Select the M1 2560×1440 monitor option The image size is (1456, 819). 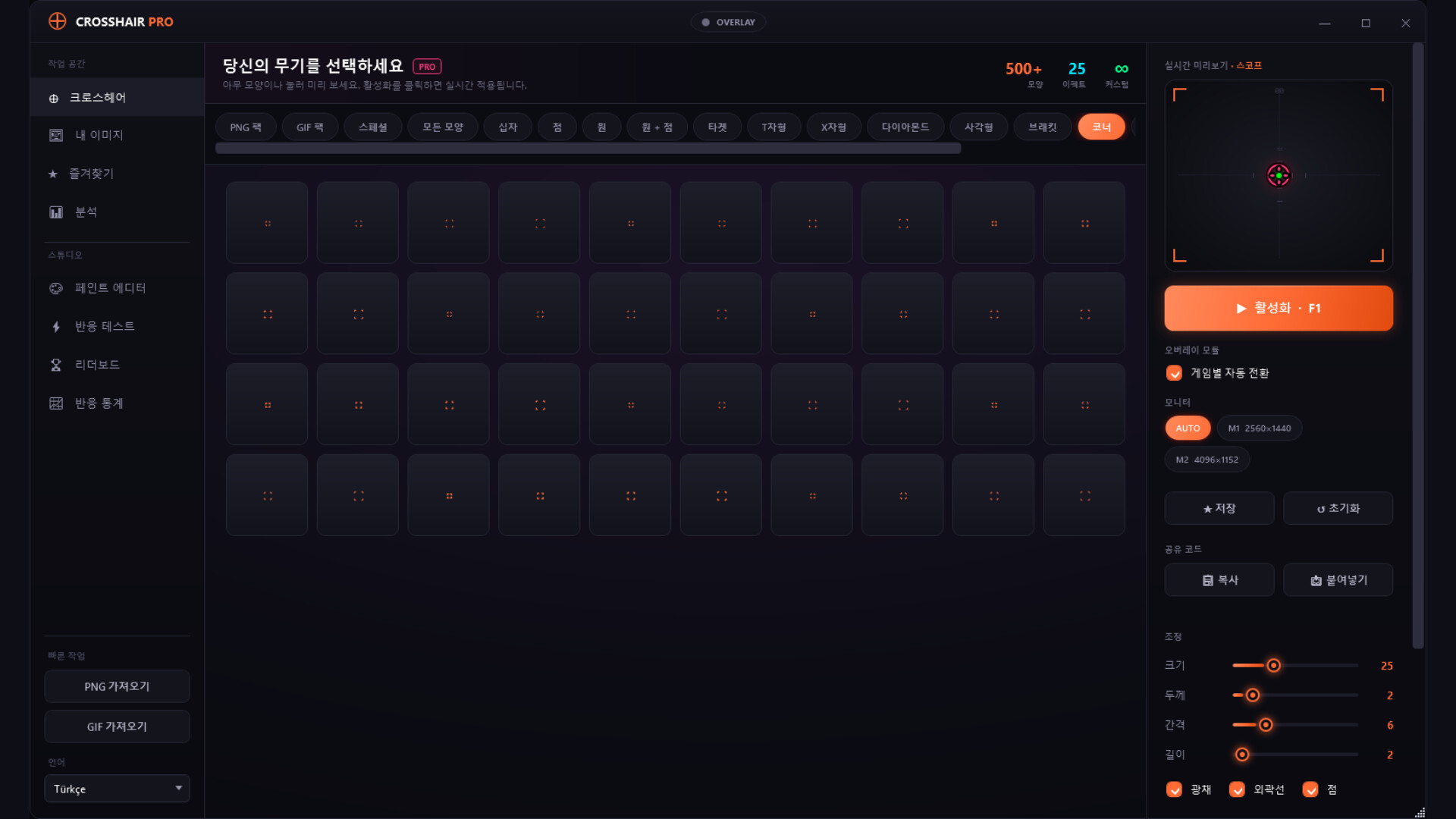pyautogui.click(x=1260, y=428)
